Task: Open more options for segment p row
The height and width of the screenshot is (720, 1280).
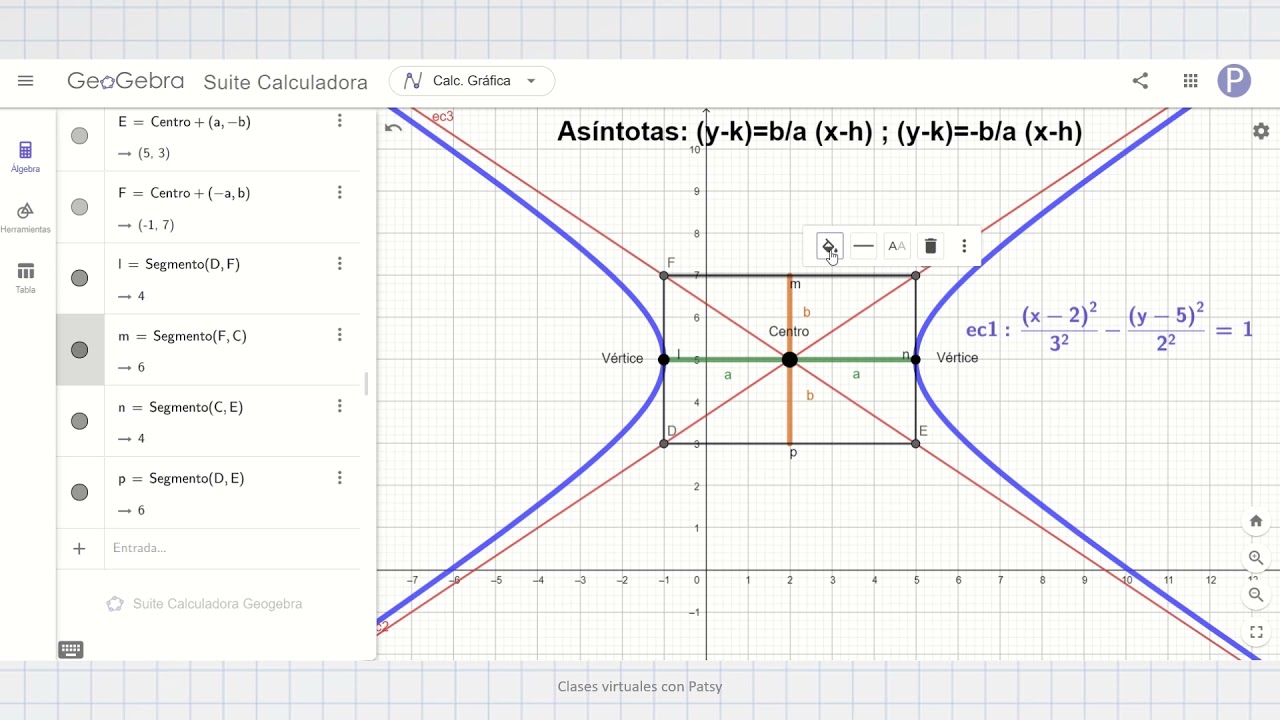Action: point(340,478)
